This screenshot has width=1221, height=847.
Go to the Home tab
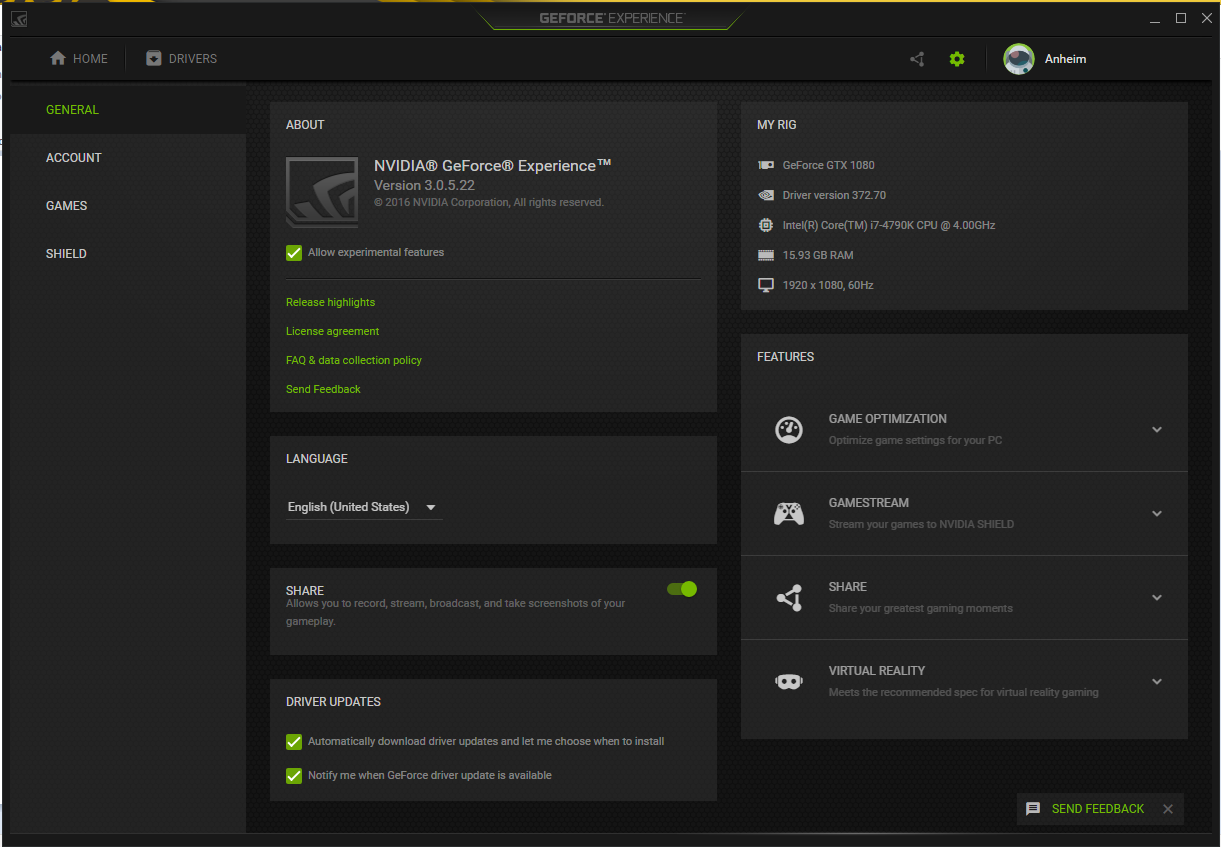79,59
